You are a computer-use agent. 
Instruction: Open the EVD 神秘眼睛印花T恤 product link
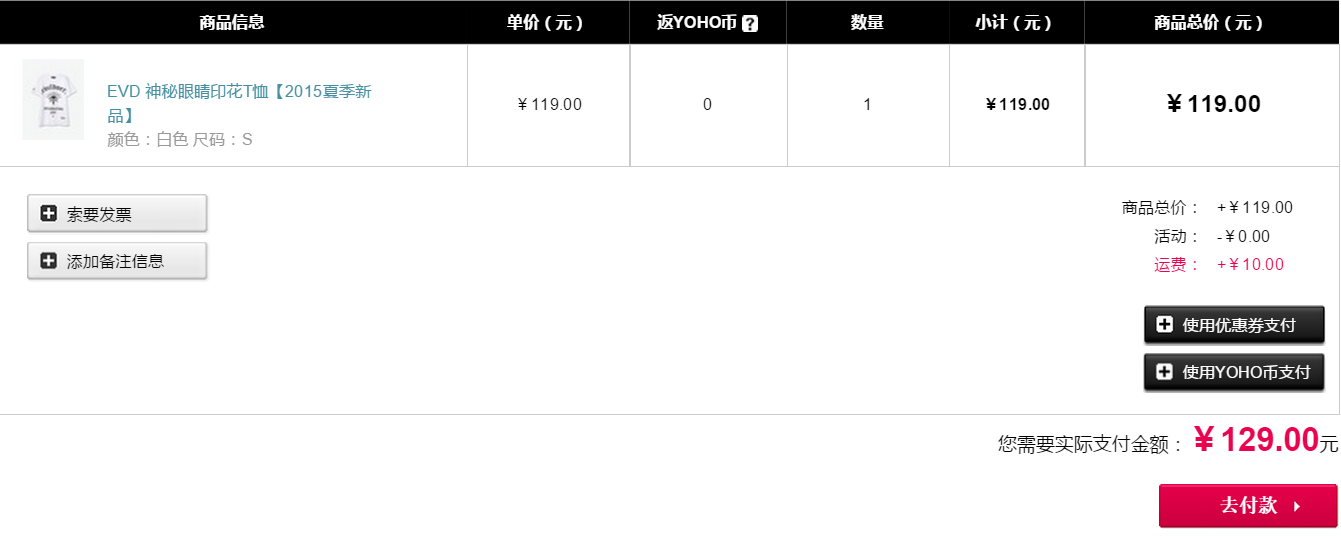click(x=240, y=103)
